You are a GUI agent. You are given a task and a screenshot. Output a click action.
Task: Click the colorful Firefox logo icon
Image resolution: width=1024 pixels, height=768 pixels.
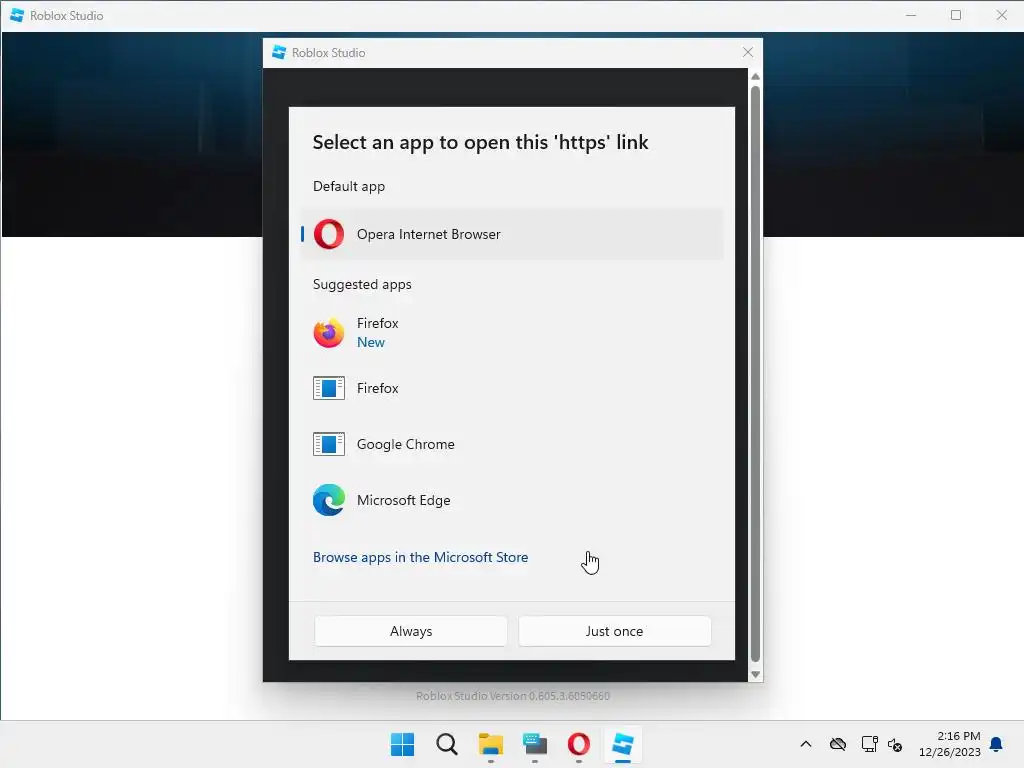pyautogui.click(x=328, y=332)
